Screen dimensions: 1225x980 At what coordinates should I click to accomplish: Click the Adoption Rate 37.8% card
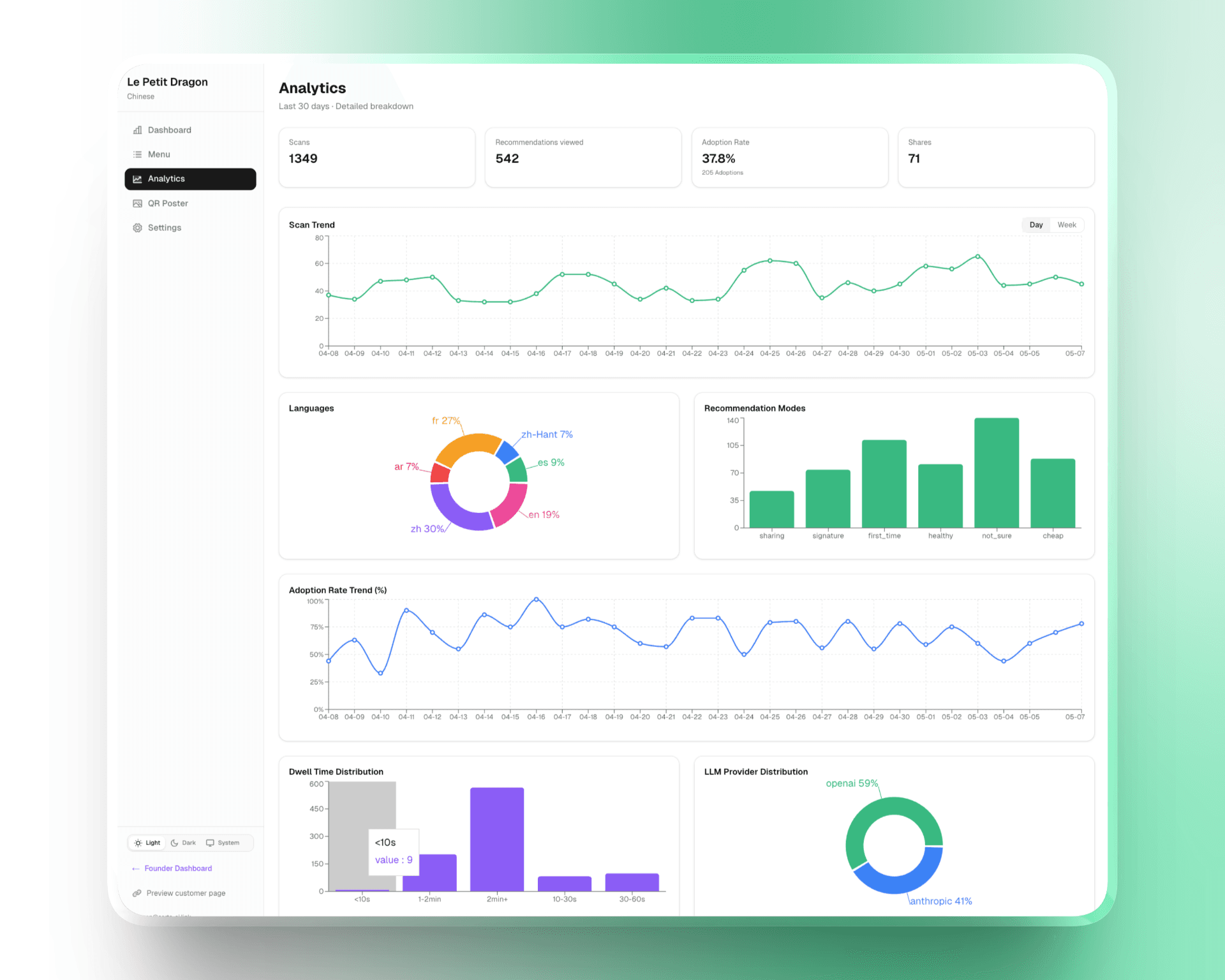click(x=790, y=158)
